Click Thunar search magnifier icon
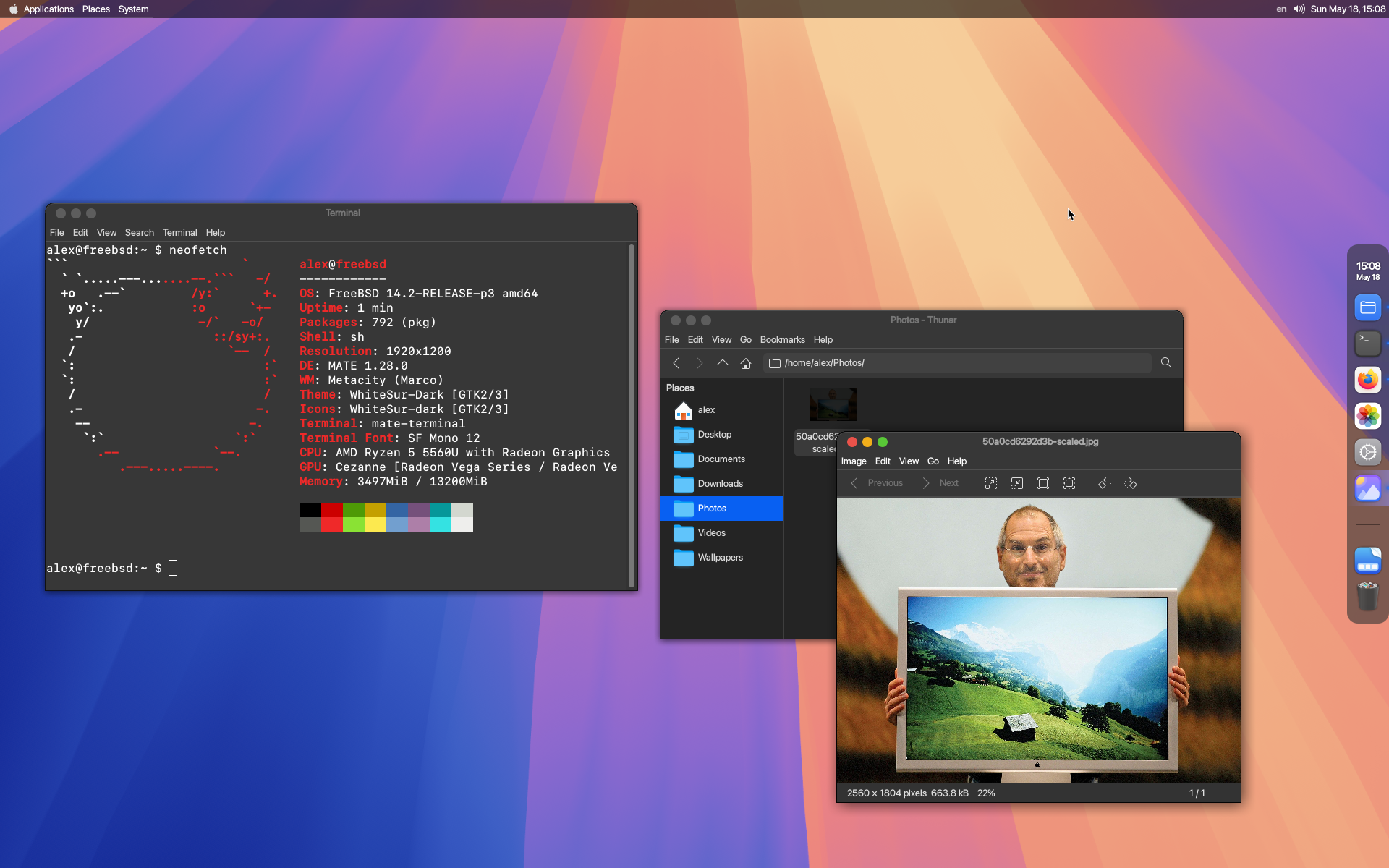The image size is (1389, 868). tap(1165, 362)
